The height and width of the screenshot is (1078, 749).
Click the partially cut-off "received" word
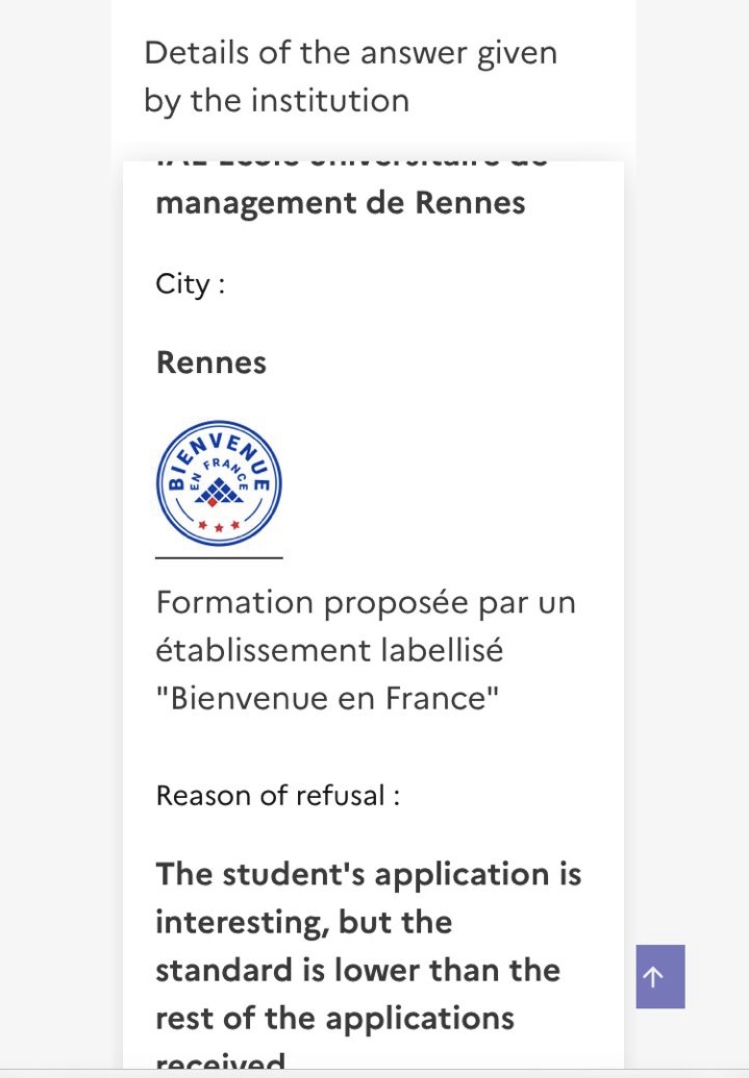click(220, 1062)
